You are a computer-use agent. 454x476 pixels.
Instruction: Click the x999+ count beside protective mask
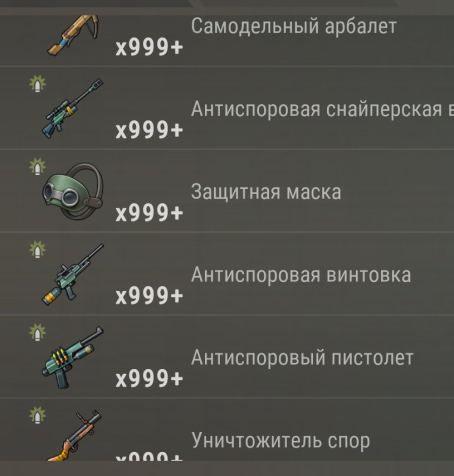[149, 213]
